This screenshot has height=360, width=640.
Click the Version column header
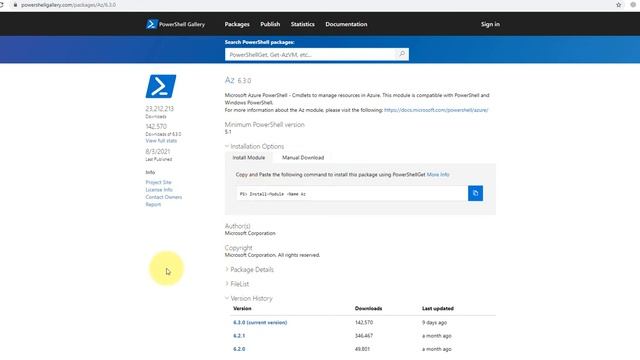[x=242, y=308]
